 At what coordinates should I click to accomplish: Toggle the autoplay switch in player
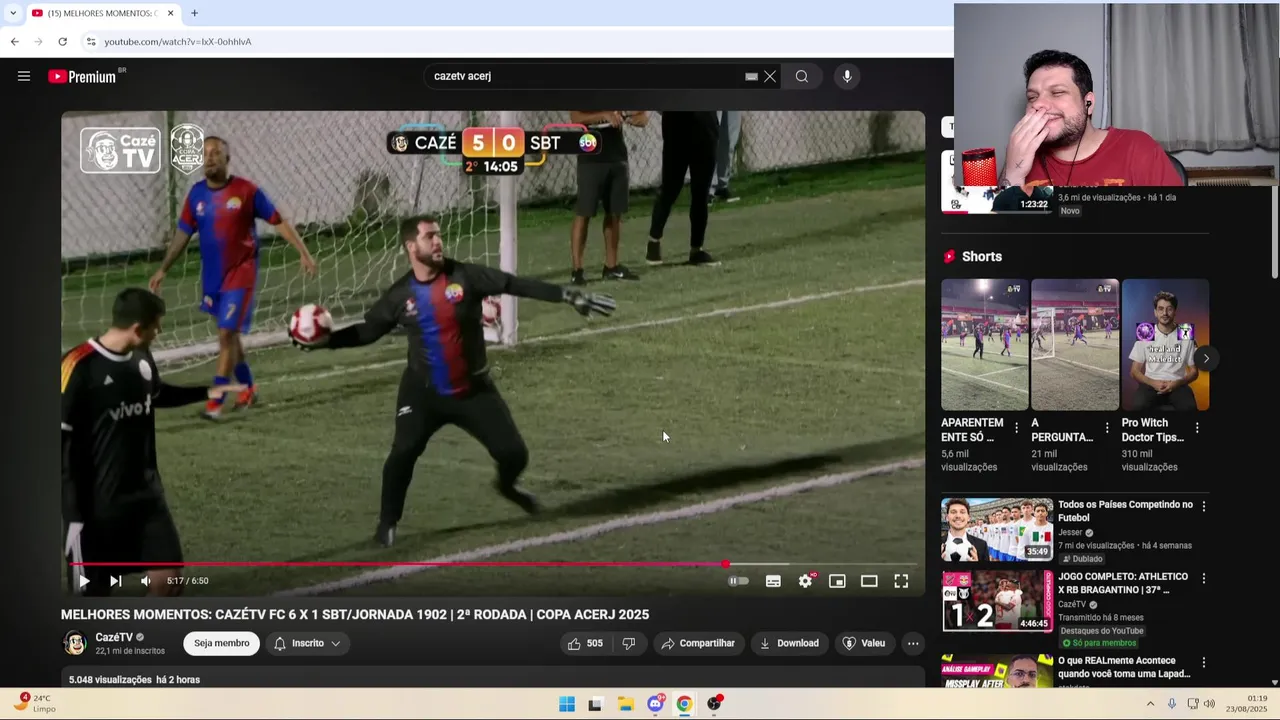pyautogui.click(x=737, y=581)
